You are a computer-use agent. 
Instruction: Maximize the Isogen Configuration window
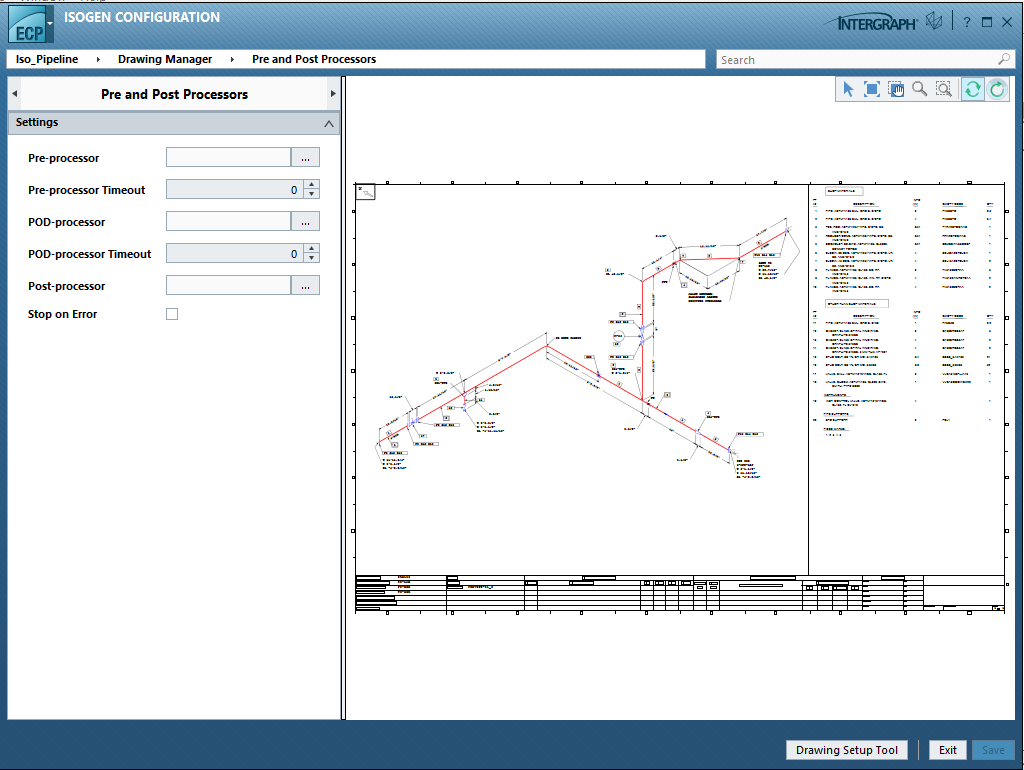pos(987,22)
